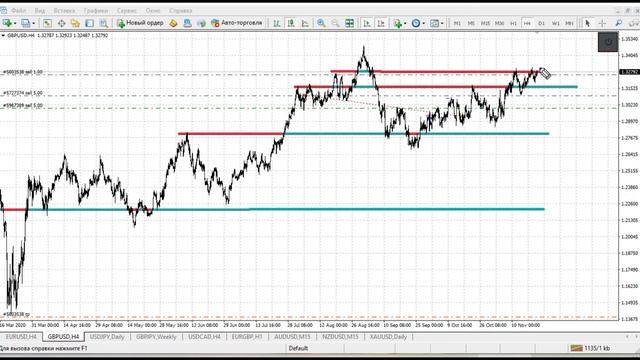Screen dimensions: 640x360
Task: Show the Market Watch panel
Action: (47, 23)
